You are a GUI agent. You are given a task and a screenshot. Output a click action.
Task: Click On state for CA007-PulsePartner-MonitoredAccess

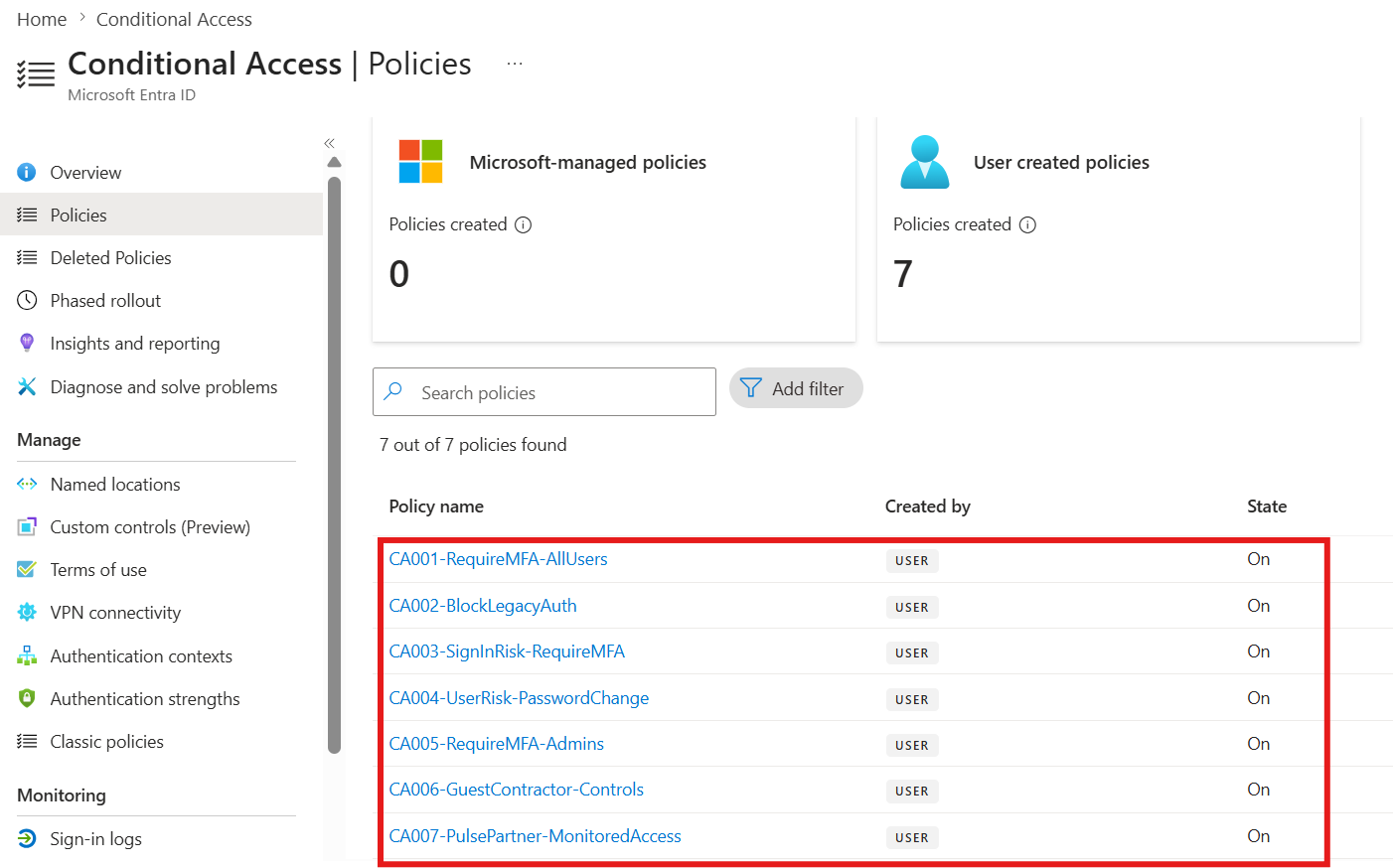point(1259,836)
